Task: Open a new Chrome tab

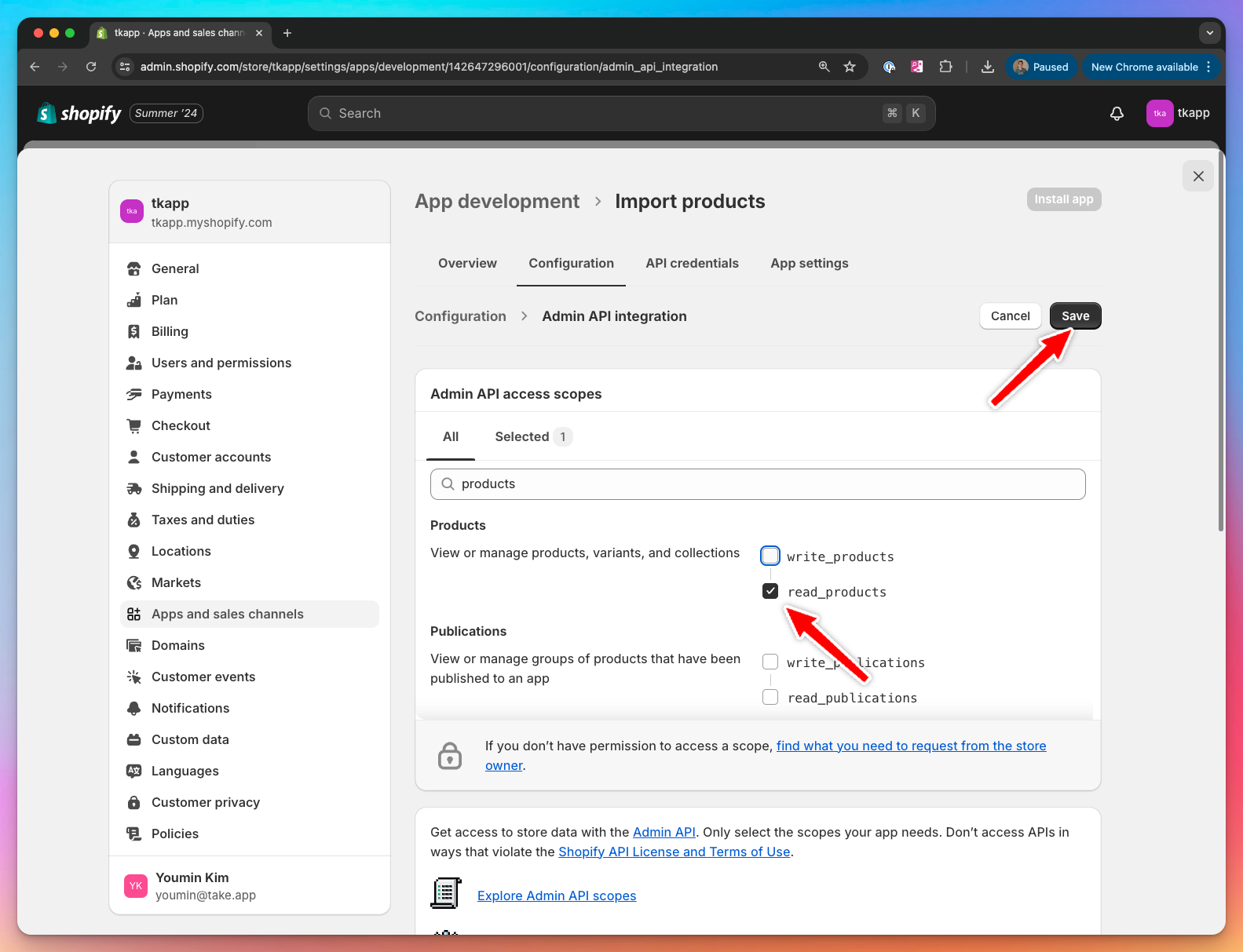Action: [287, 33]
